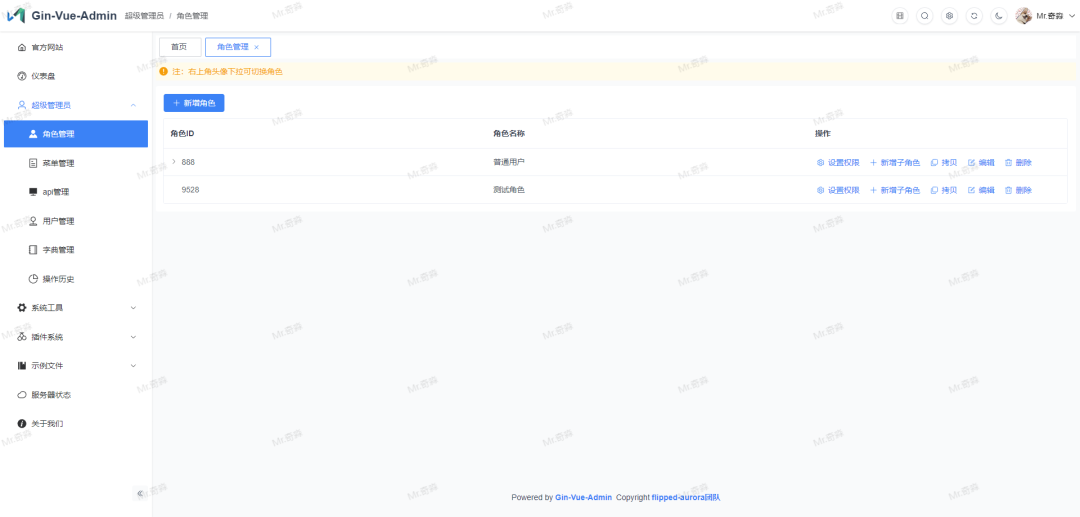Open 操作历史 in the sidebar
Viewport: 1080px width, 517px height.
coord(76,279)
